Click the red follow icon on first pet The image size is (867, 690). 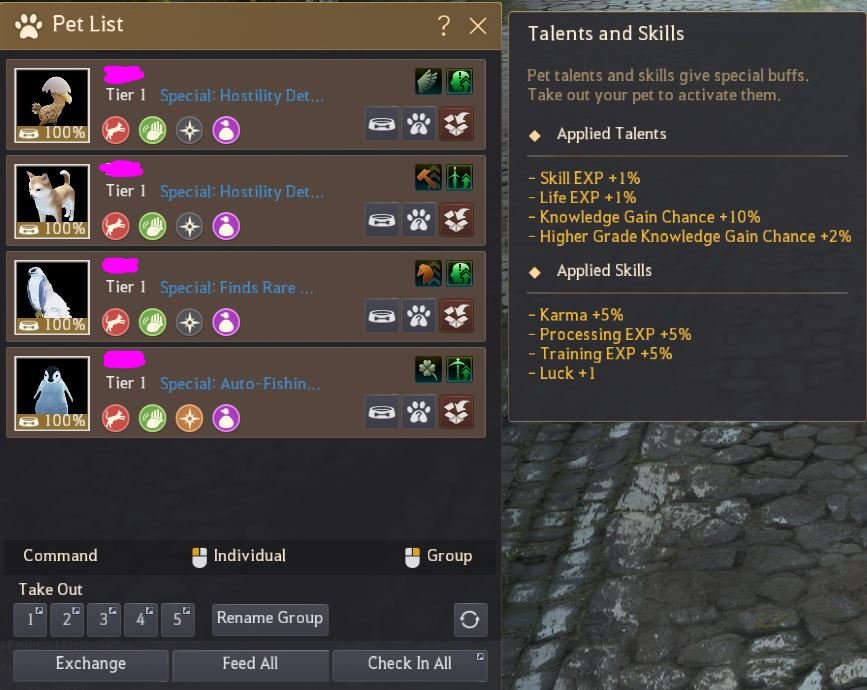pyautogui.click(x=116, y=130)
